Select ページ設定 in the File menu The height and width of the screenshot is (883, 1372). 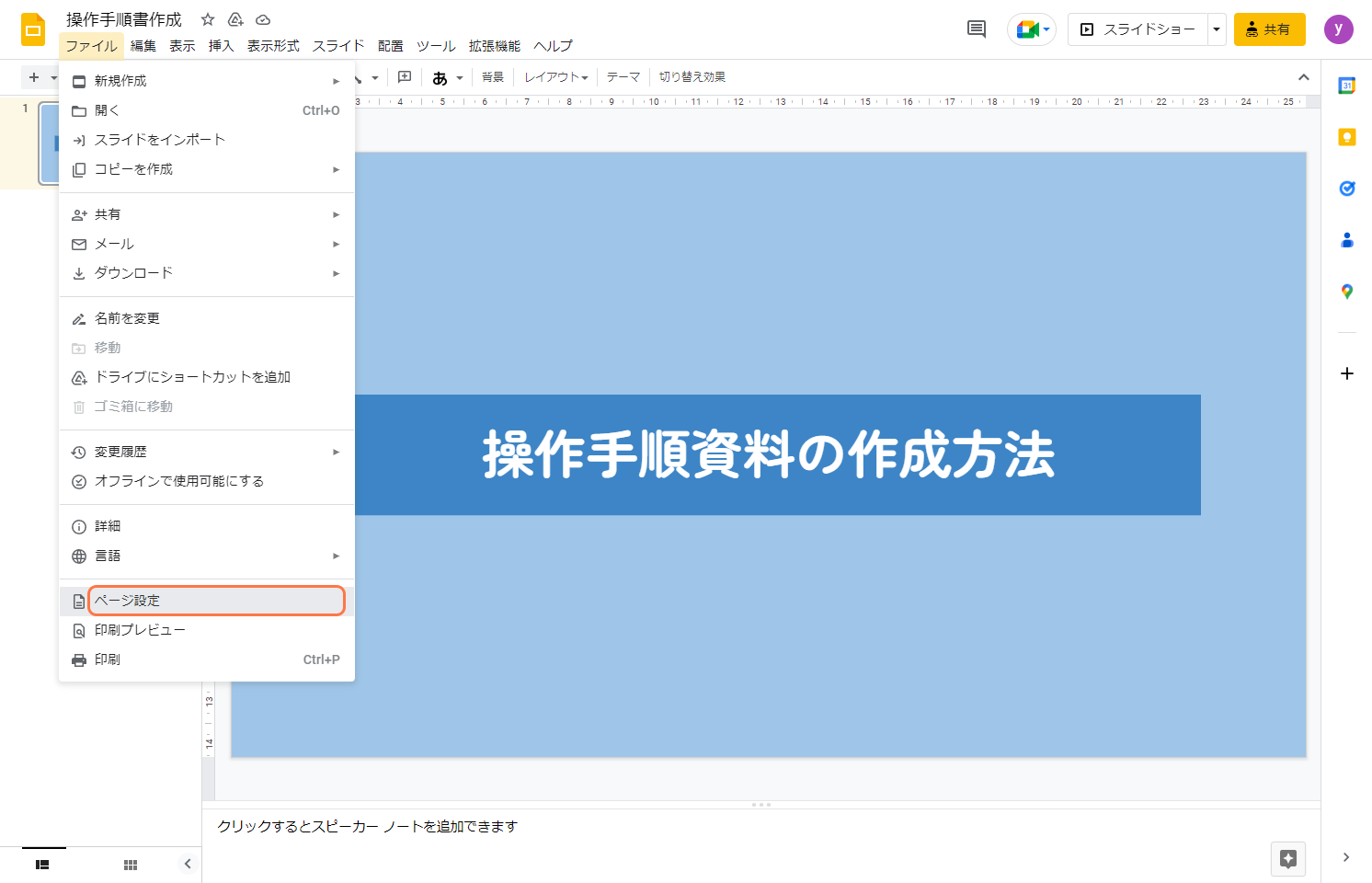pos(207,601)
